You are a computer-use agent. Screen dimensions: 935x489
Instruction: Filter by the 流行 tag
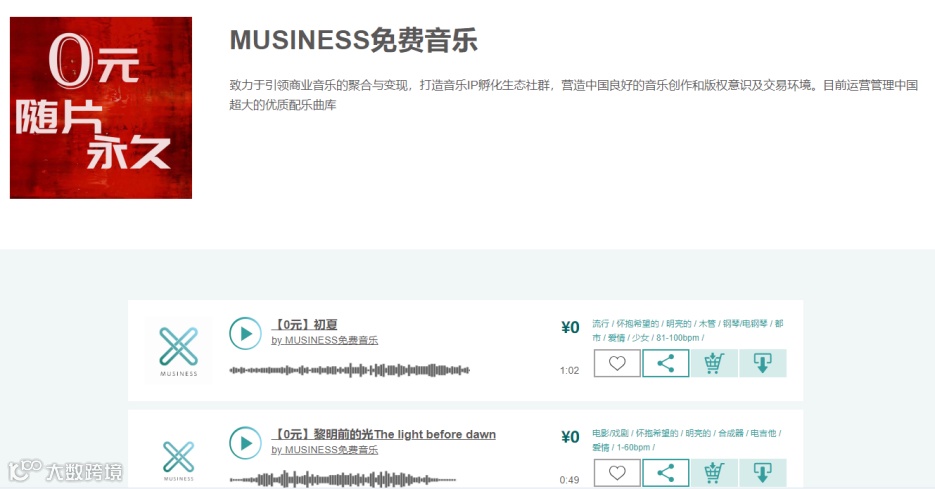[600, 323]
